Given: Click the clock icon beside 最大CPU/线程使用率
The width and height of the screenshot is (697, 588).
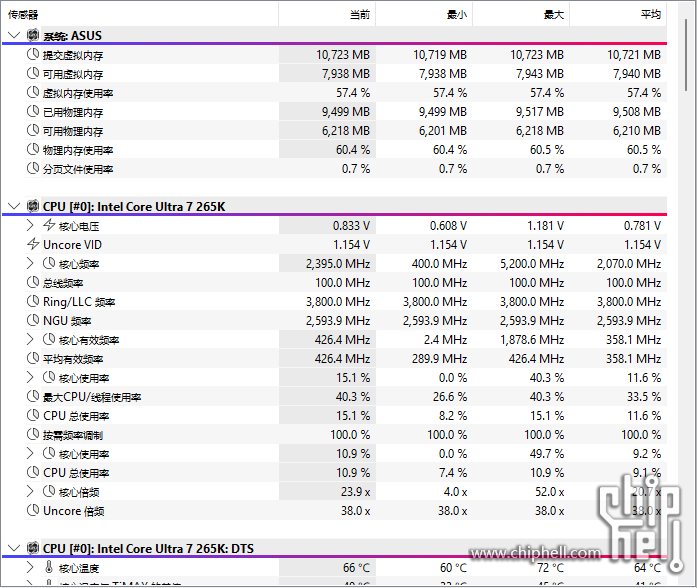Looking at the screenshot, I should coord(33,396).
